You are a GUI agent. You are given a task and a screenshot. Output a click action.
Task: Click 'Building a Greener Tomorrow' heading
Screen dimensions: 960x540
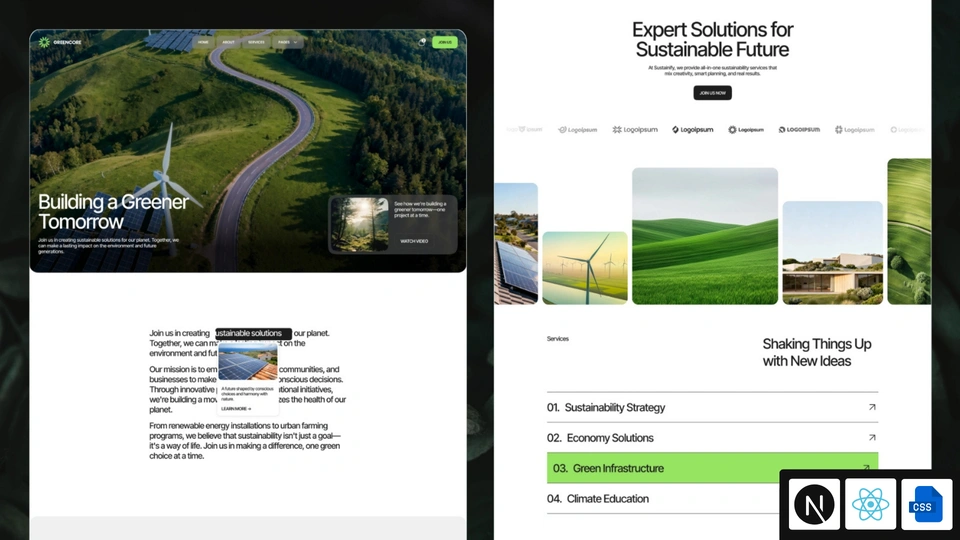[113, 211]
